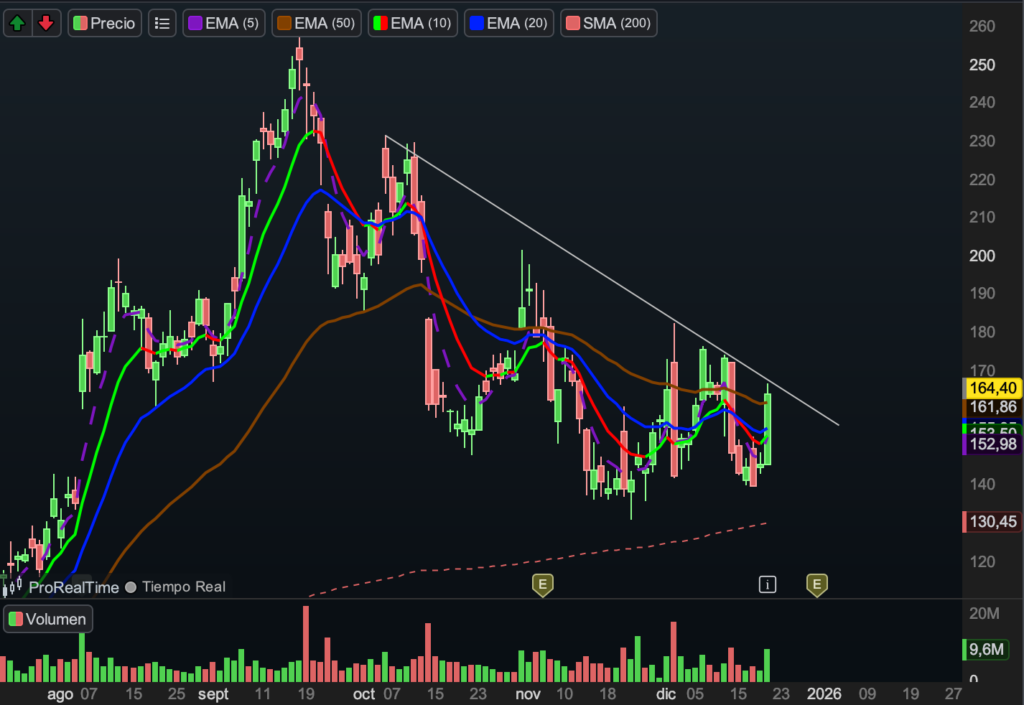1024x705 pixels.
Task: Click the blue EMA (20) color swatch
Action: tap(478, 23)
